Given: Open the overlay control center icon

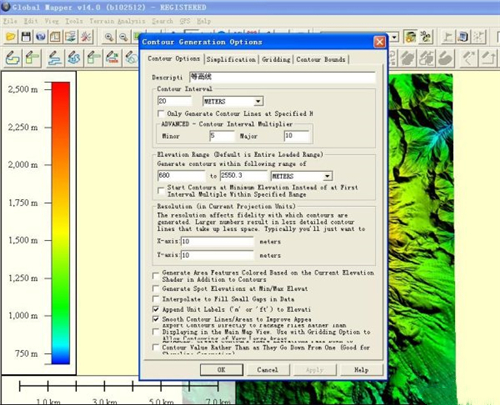Looking at the screenshot, I should click(x=71, y=36).
